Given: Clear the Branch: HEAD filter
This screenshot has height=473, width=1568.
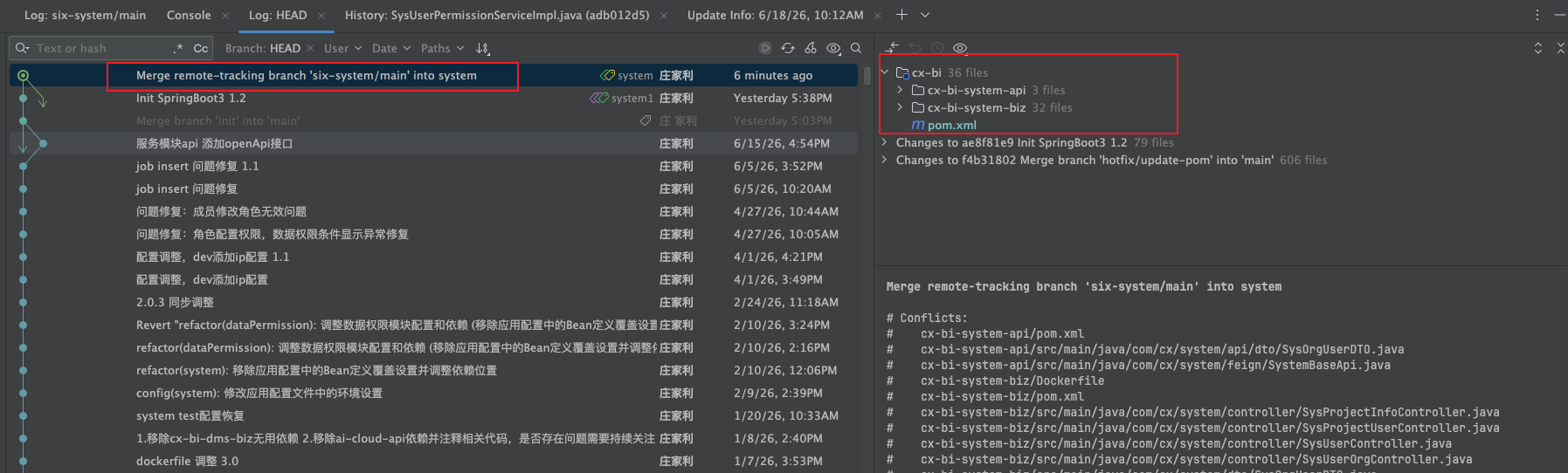Looking at the screenshot, I should 309,48.
